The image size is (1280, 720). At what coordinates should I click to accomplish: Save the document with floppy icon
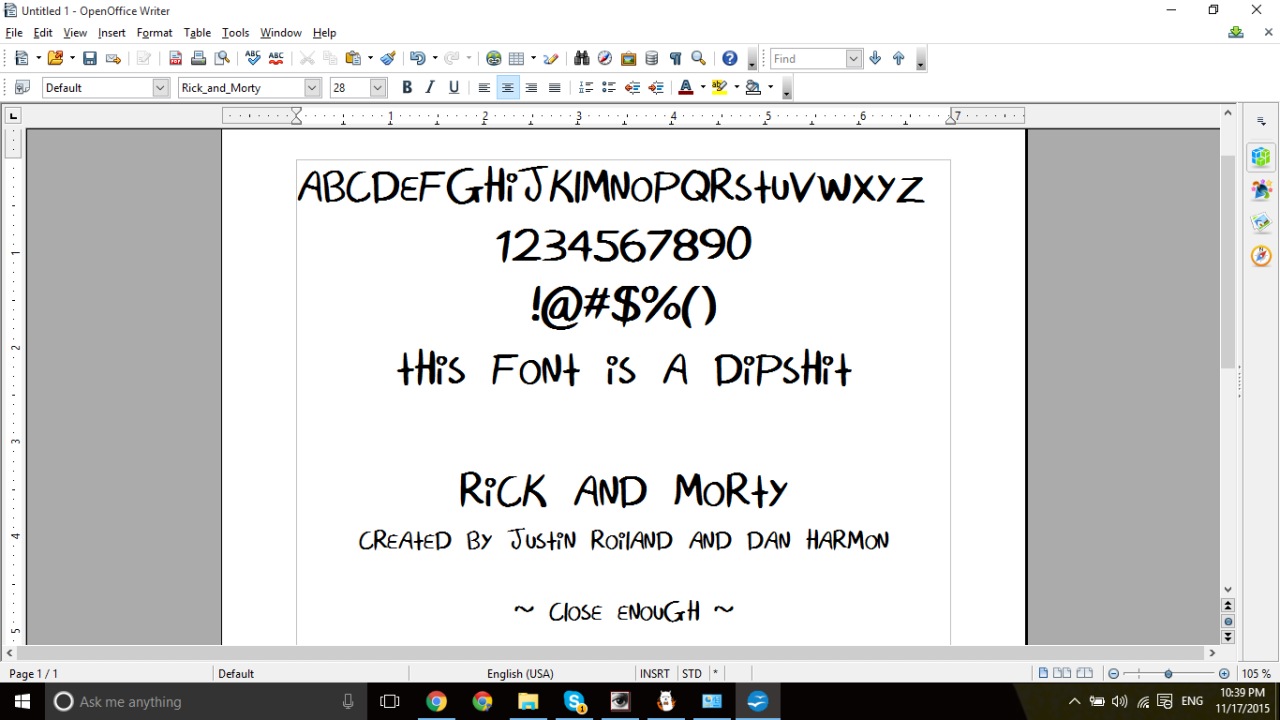[90, 59]
